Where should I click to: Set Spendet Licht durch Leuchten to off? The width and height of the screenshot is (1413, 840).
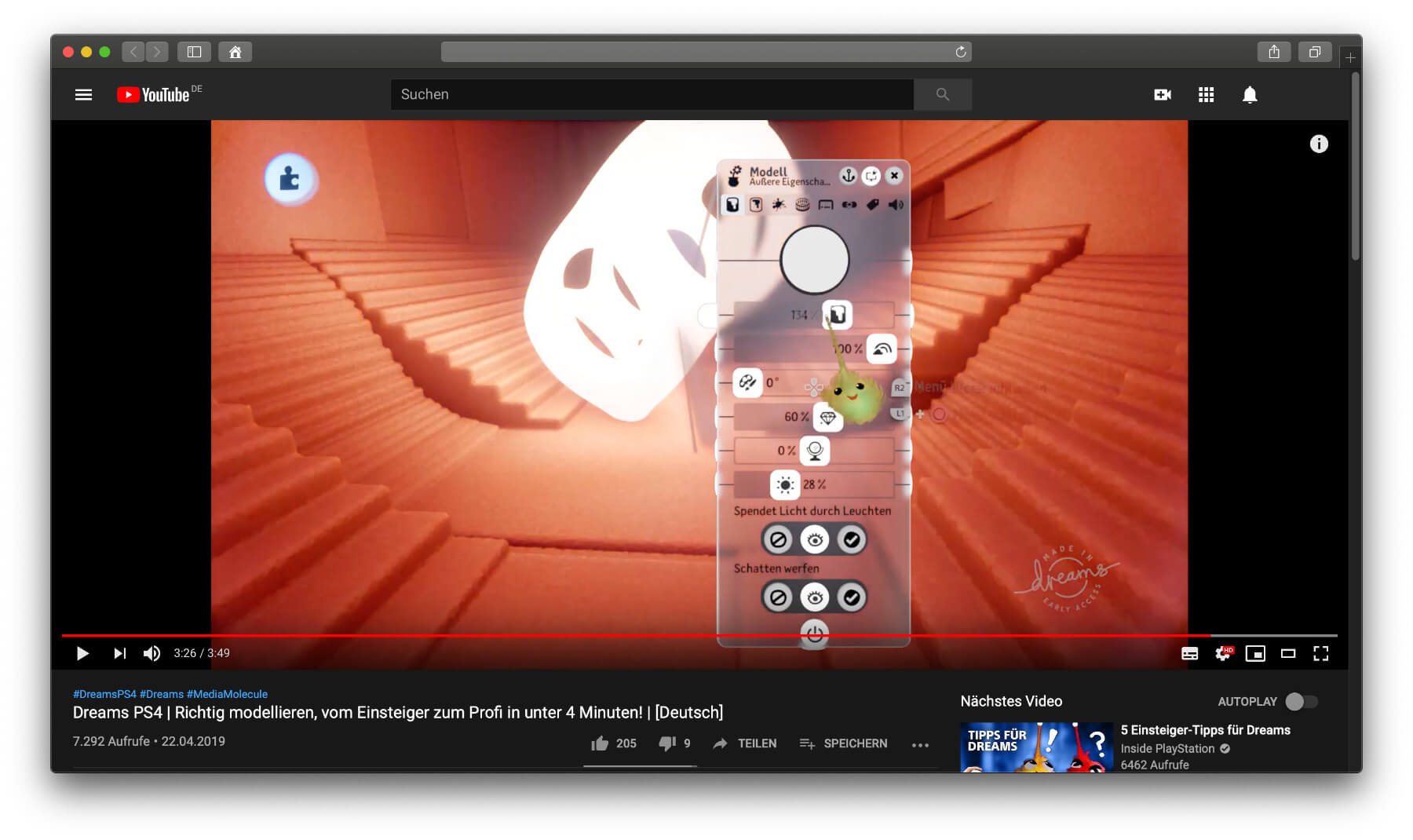(x=778, y=540)
